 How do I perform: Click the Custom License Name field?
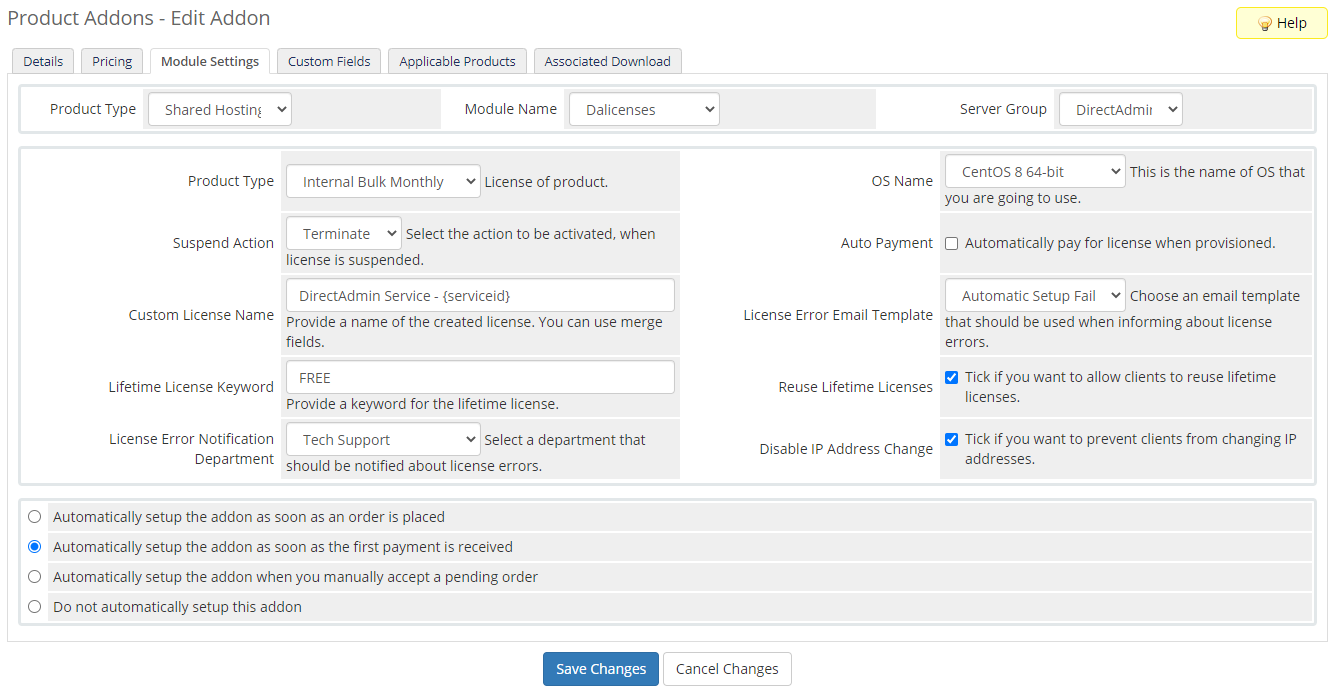pyautogui.click(x=480, y=296)
